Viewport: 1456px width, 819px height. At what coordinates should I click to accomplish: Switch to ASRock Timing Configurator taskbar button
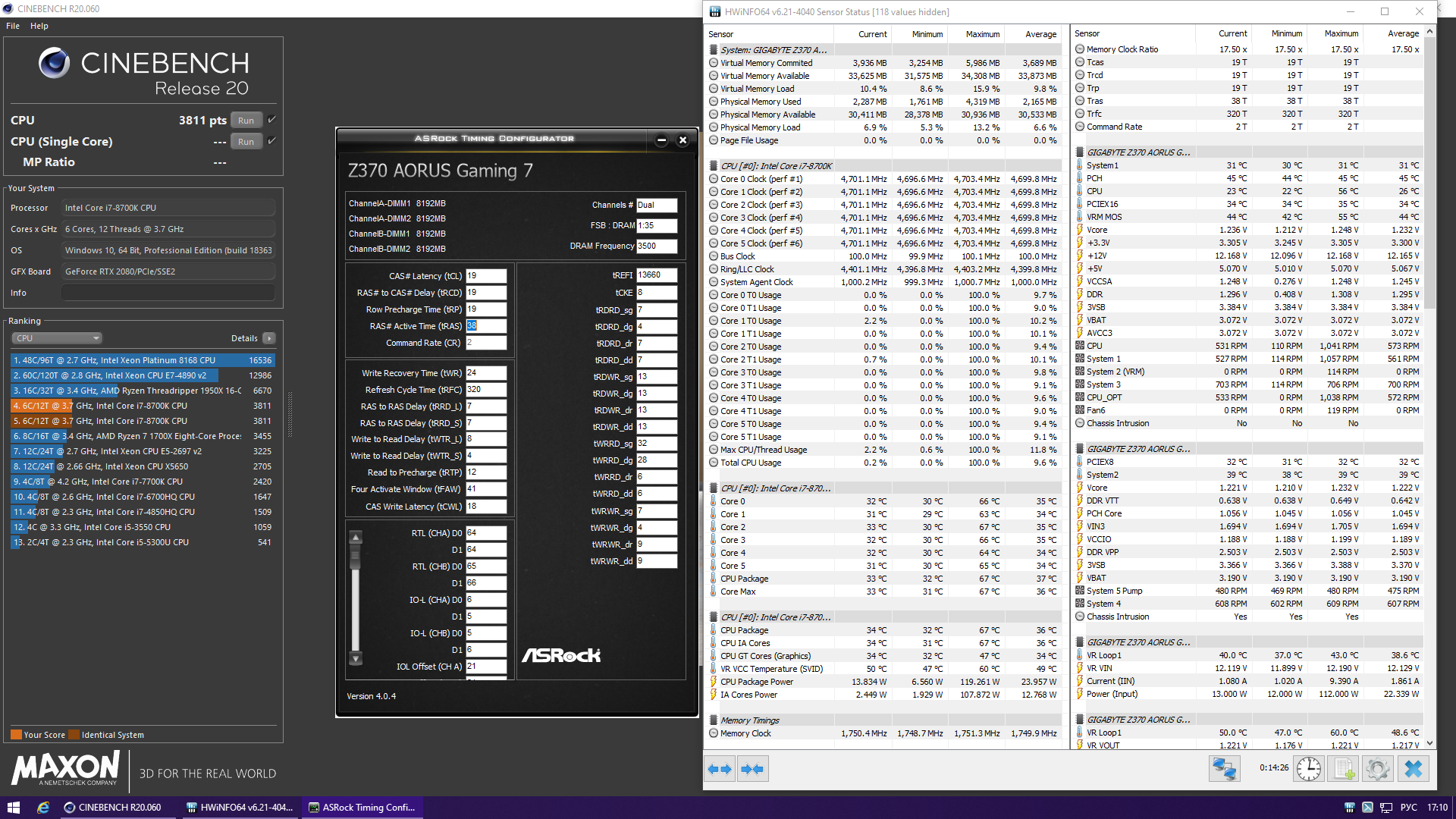pyautogui.click(x=362, y=808)
